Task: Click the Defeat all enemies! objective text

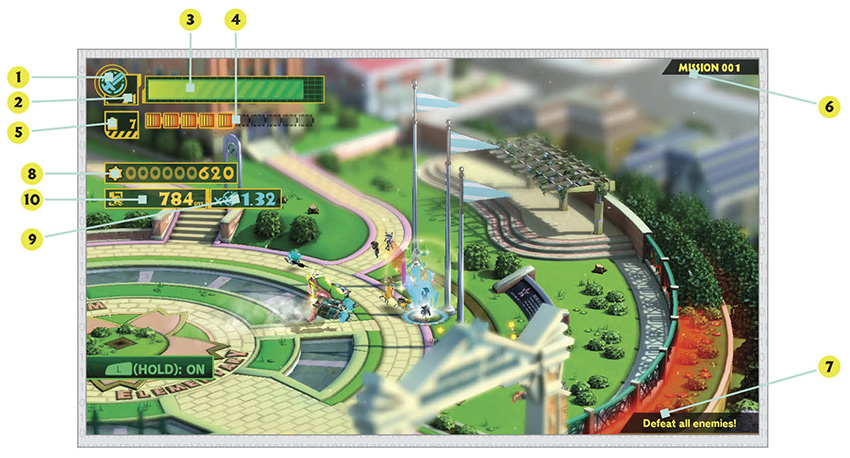Action: click(x=689, y=423)
